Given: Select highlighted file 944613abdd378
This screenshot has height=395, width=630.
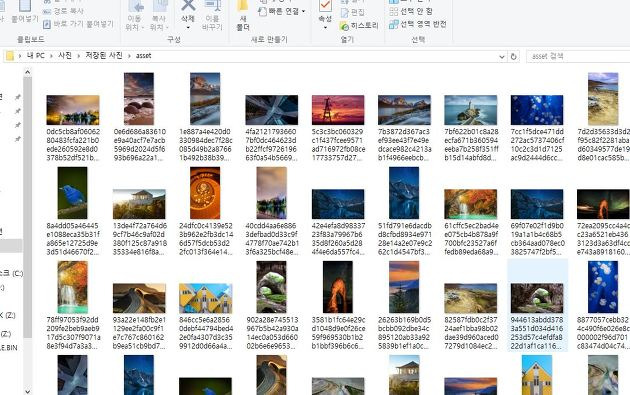Looking at the screenshot, I should coord(537,305).
